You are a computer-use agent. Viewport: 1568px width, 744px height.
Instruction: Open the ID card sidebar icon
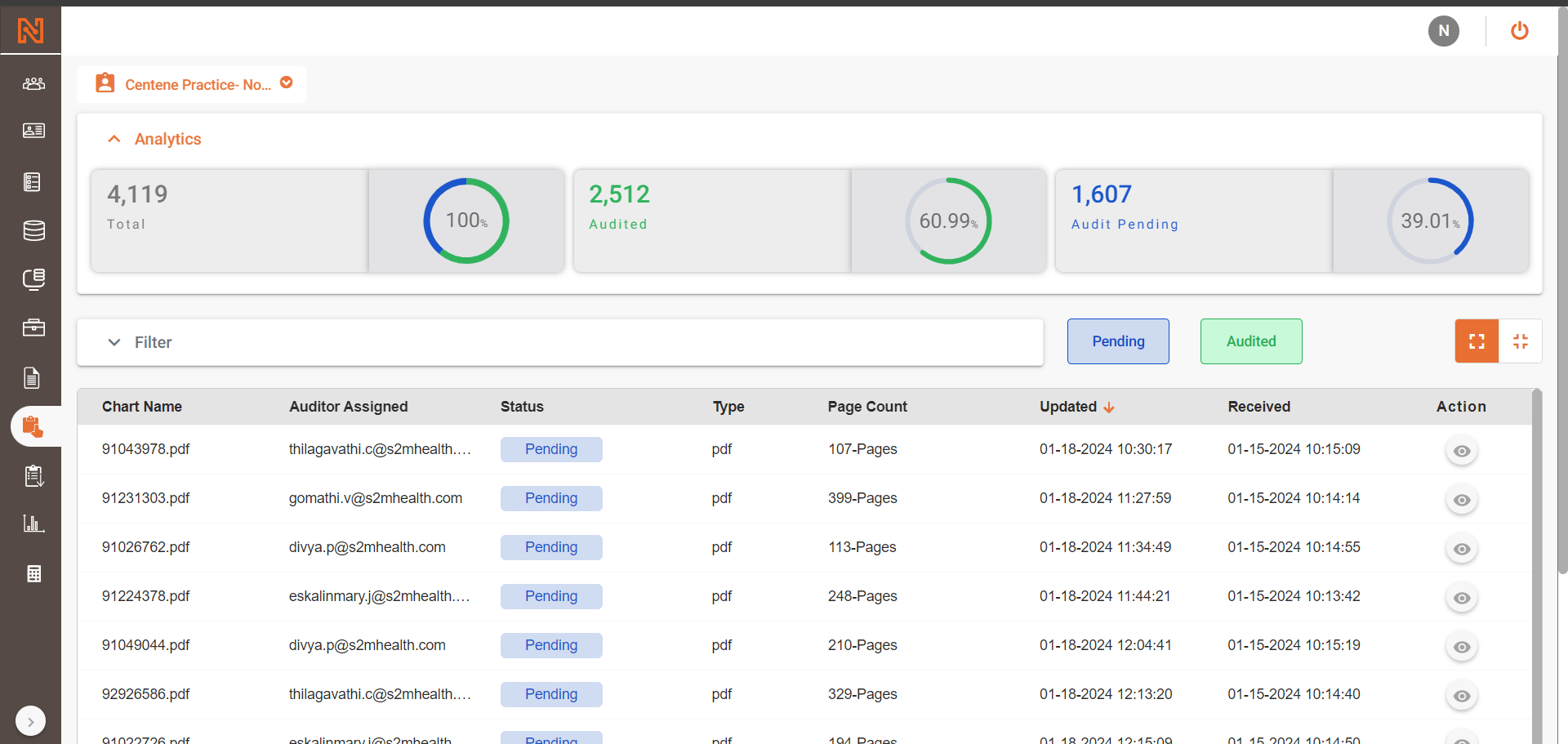(33, 131)
